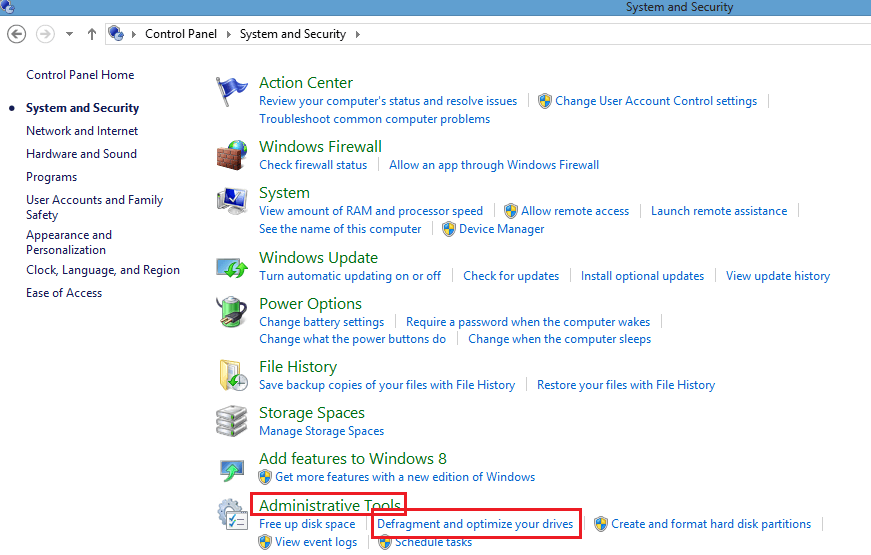Click Launch remote assistance
Image resolution: width=871 pixels, height=555 pixels.
[x=719, y=211]
